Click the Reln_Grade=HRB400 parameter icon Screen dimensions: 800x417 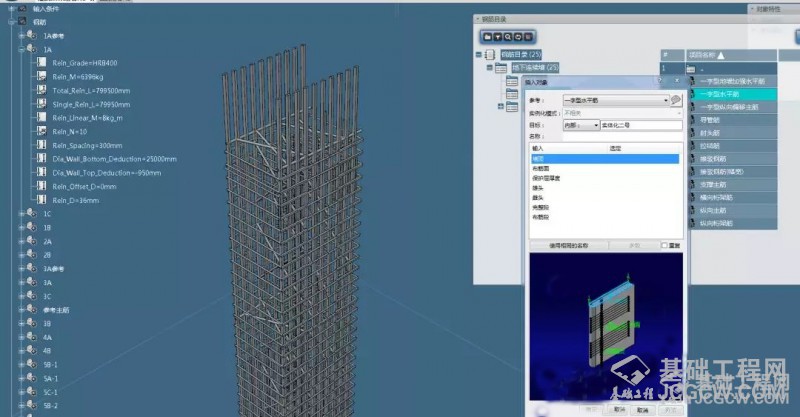pos(41,62)
